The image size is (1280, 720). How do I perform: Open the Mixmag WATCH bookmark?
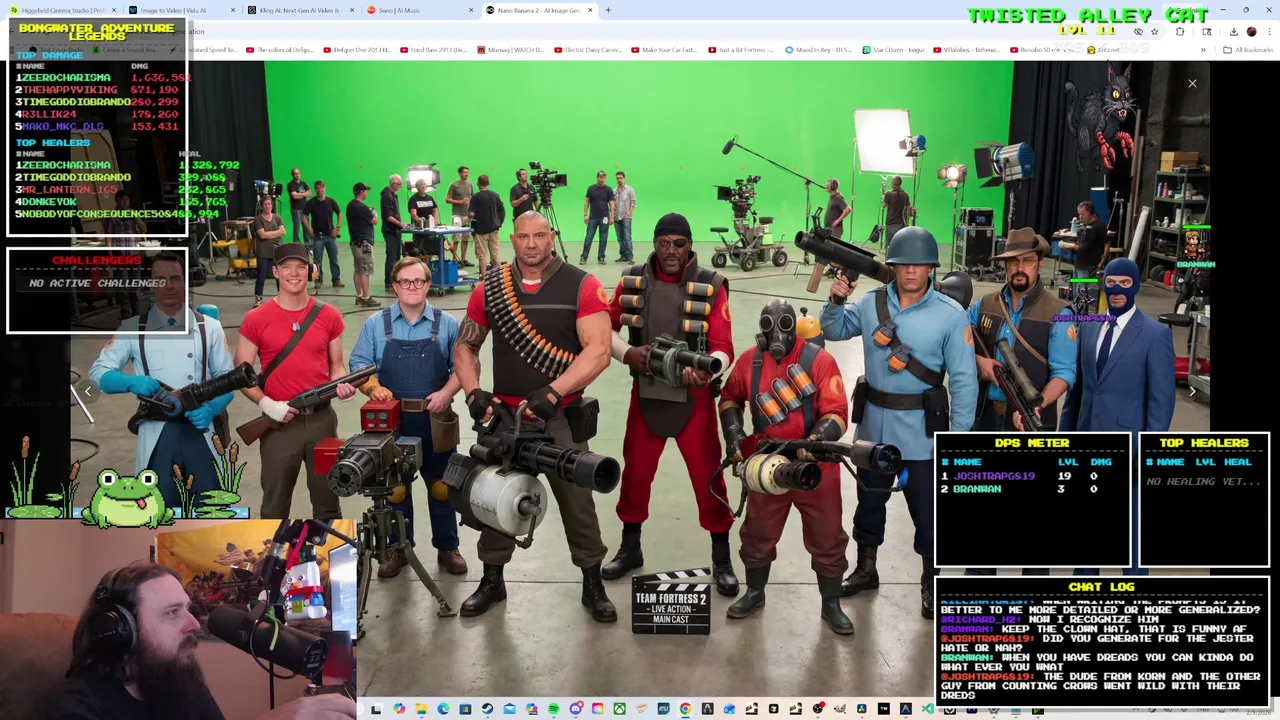click(510, 49)
